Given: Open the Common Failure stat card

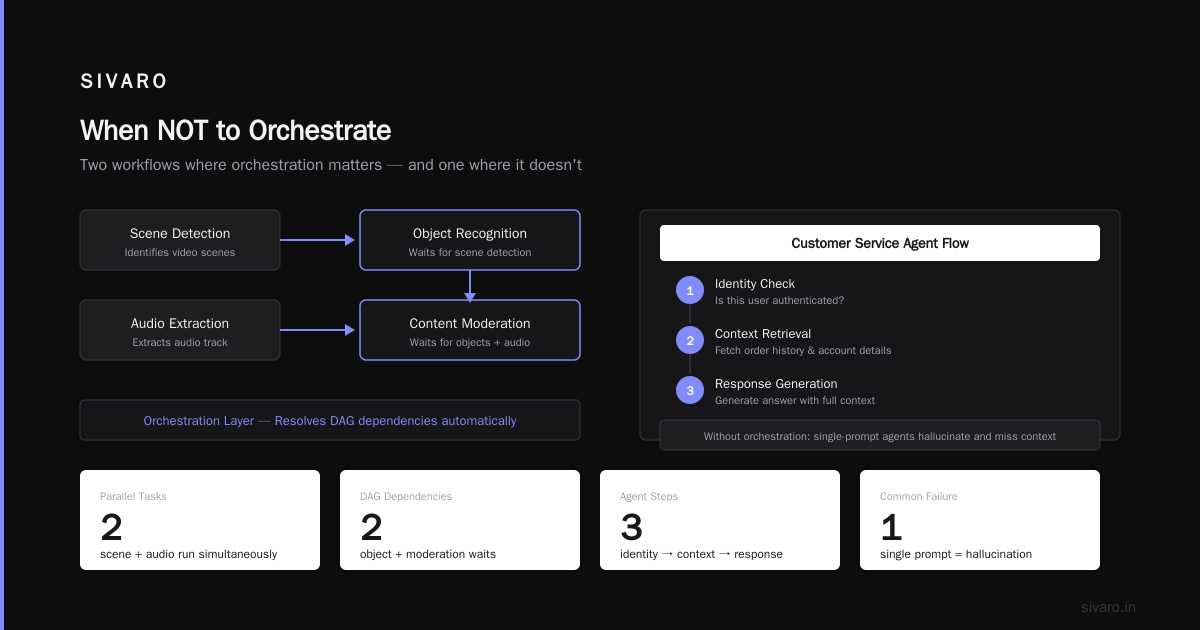Looking at the screenshot, I should tap(980, 520).
